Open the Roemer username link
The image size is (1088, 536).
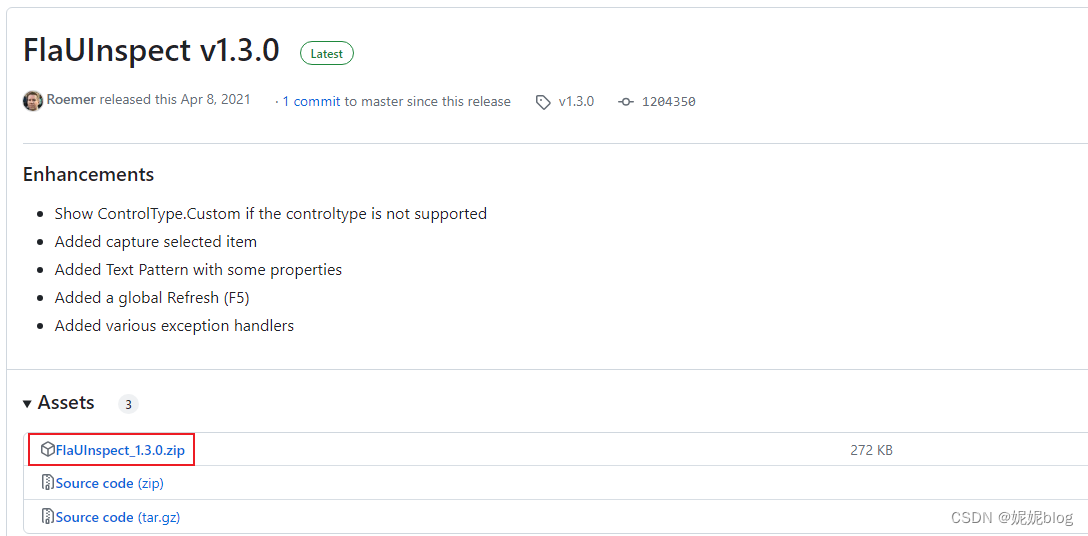(70, 101)
